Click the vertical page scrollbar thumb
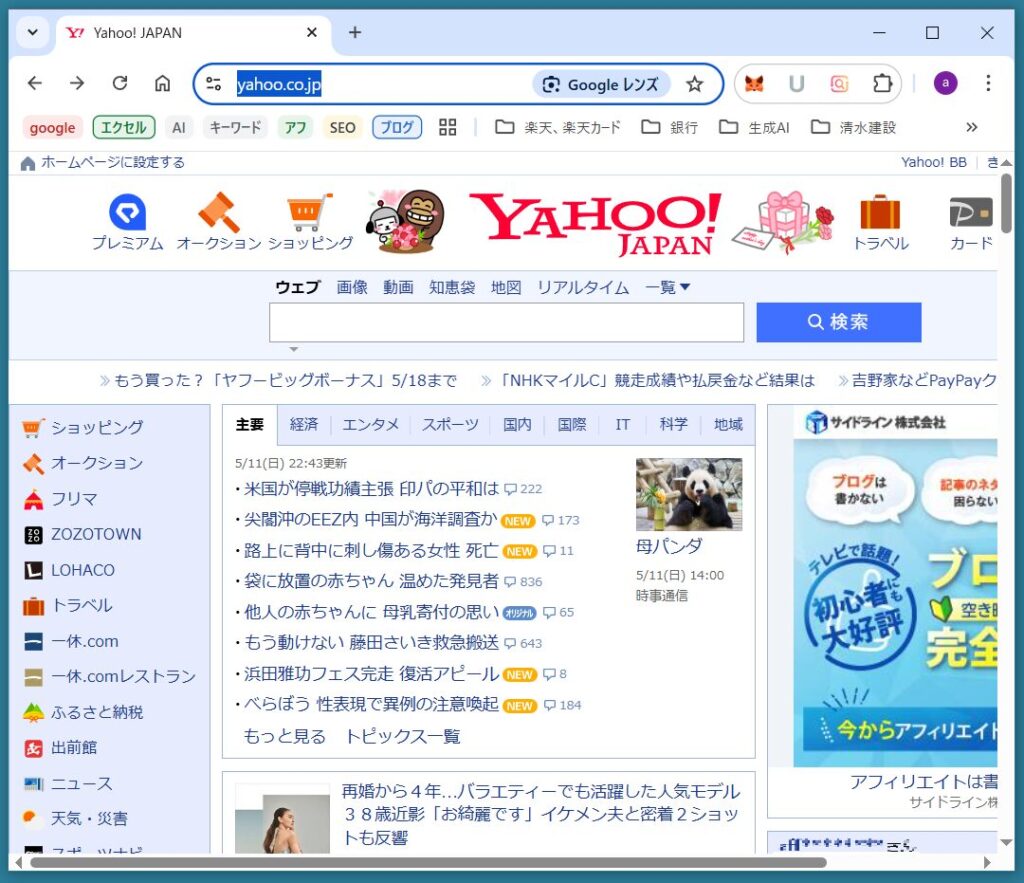The width and height of the screenshot is (1024, 883). point(1006,204)
